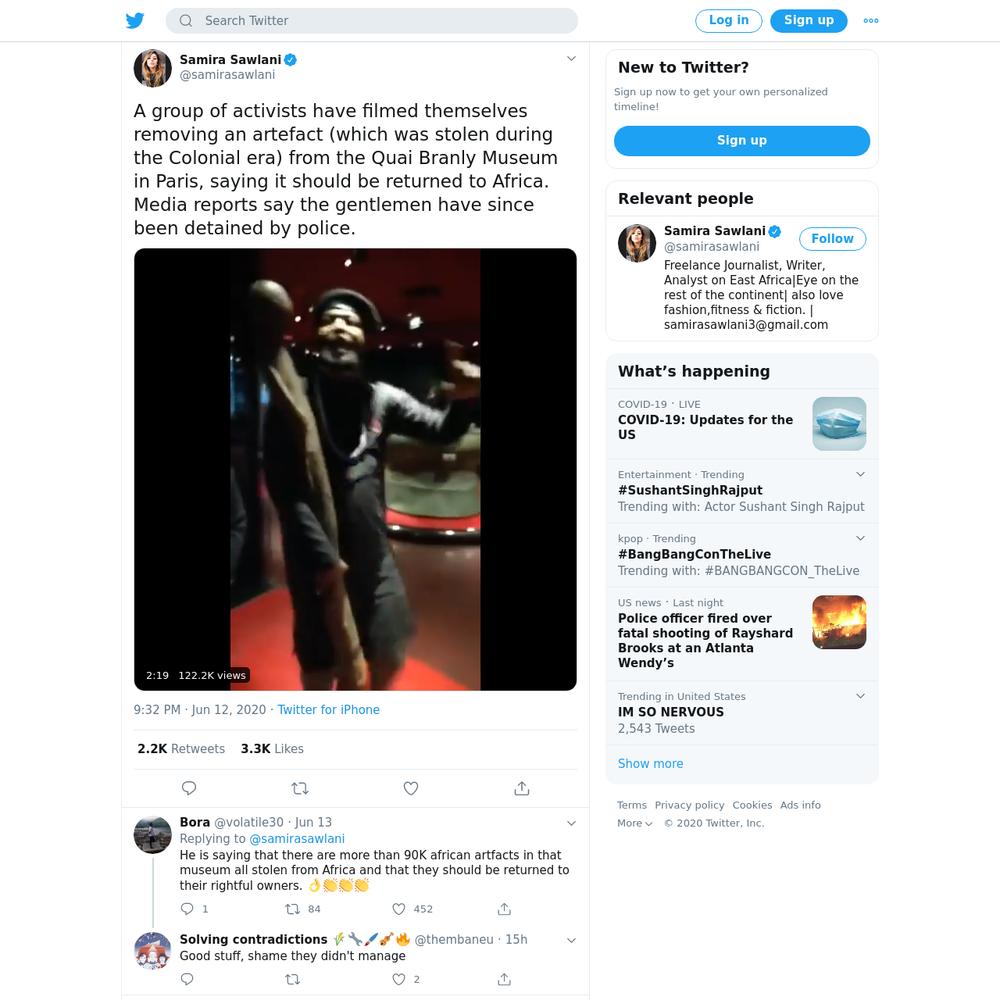The width and height of the screenshot is (1000, 1000).
Task: Open the Show more trends link
Action: tap(650, 763)
